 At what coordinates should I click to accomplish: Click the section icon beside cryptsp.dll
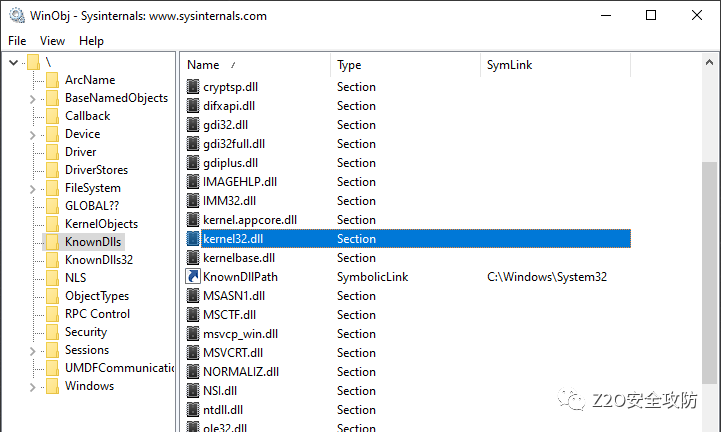194,87
